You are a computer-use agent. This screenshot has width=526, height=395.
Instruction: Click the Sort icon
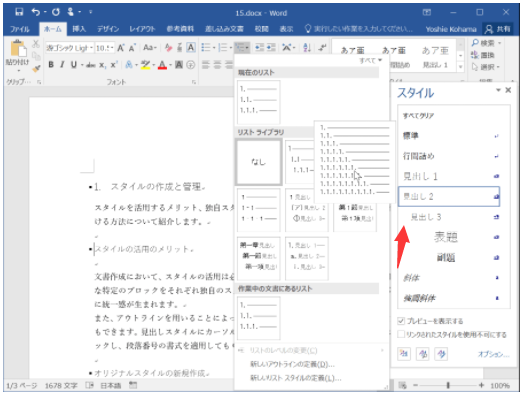click(x=307, y=48)
